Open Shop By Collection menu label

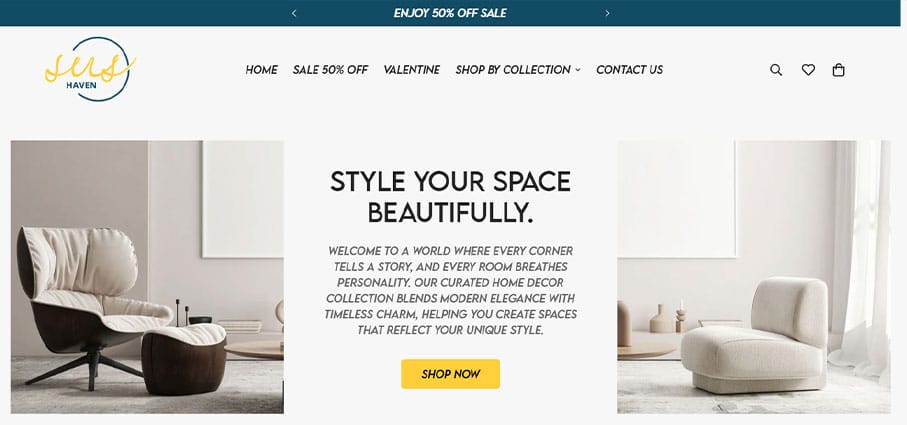pos(513,70)
